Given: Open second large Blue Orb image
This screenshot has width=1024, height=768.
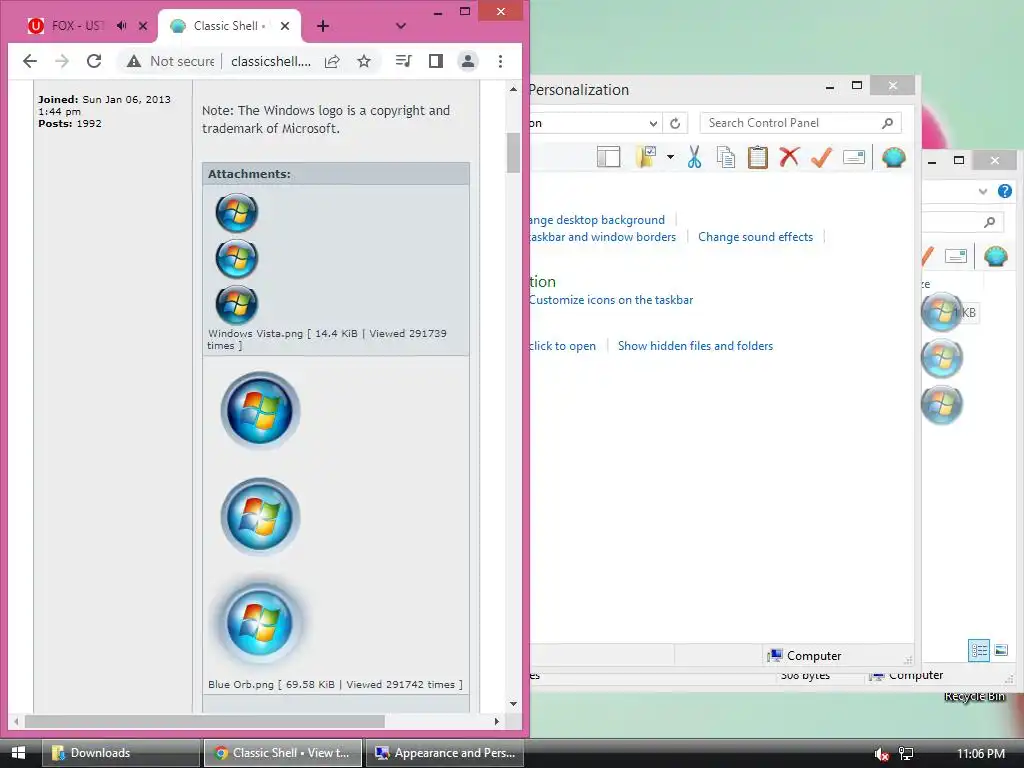Looking at the screenshot, I should coord(260,517).
